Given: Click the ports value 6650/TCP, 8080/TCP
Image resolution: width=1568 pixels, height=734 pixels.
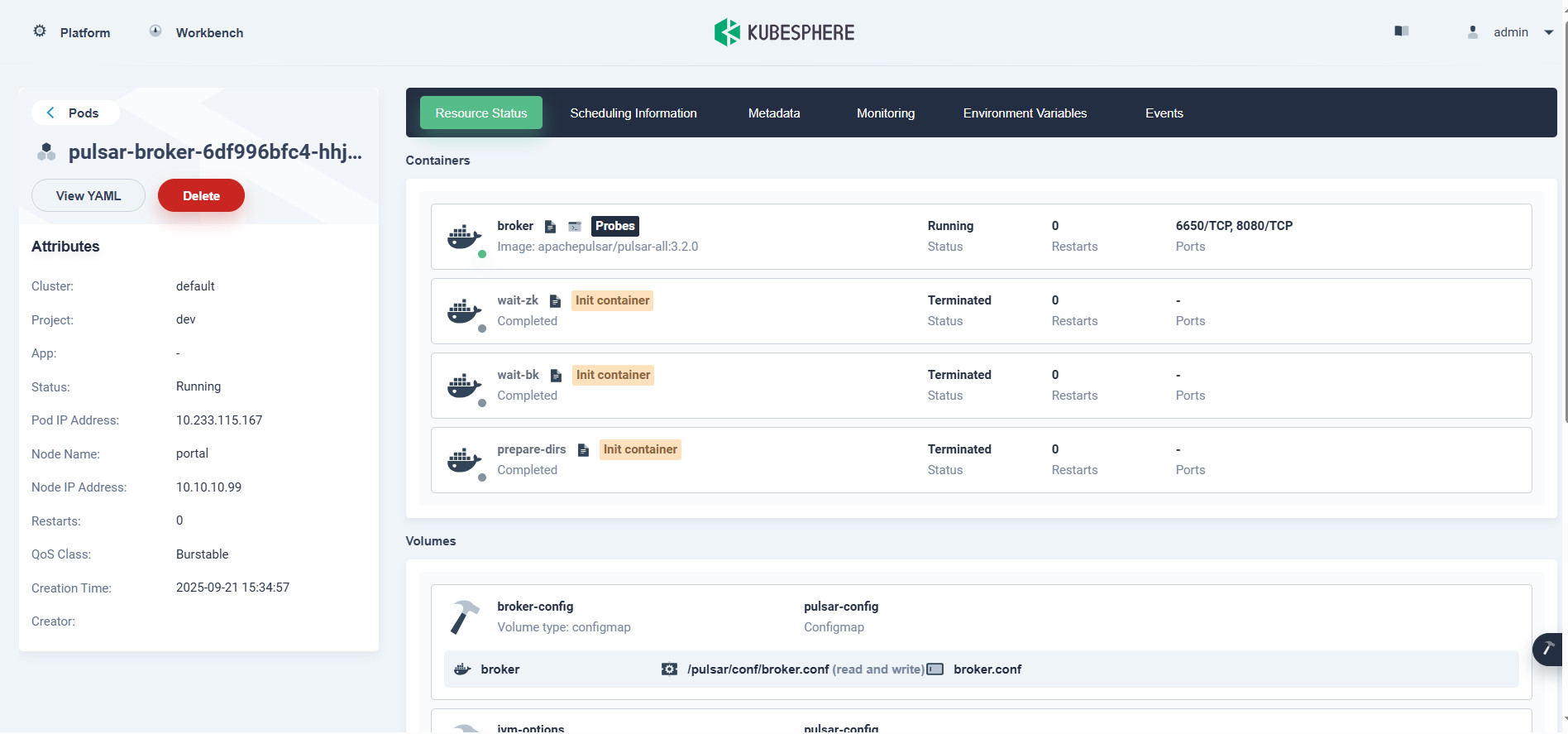Looking at the screenshot, I should click(x=1234, y=226).
